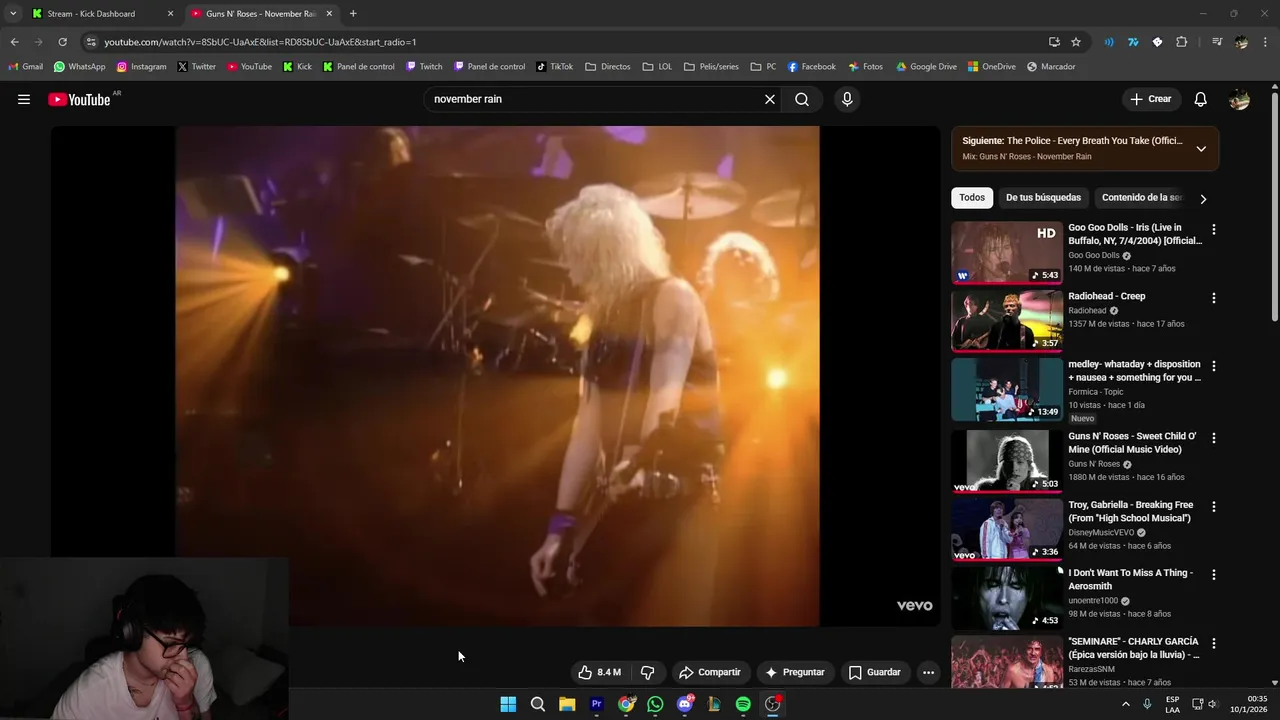This screenshot has width=1280, height=720.
Task: Open the site information control in the address bar
Action: pyautogui.click(x=91, y=42)
